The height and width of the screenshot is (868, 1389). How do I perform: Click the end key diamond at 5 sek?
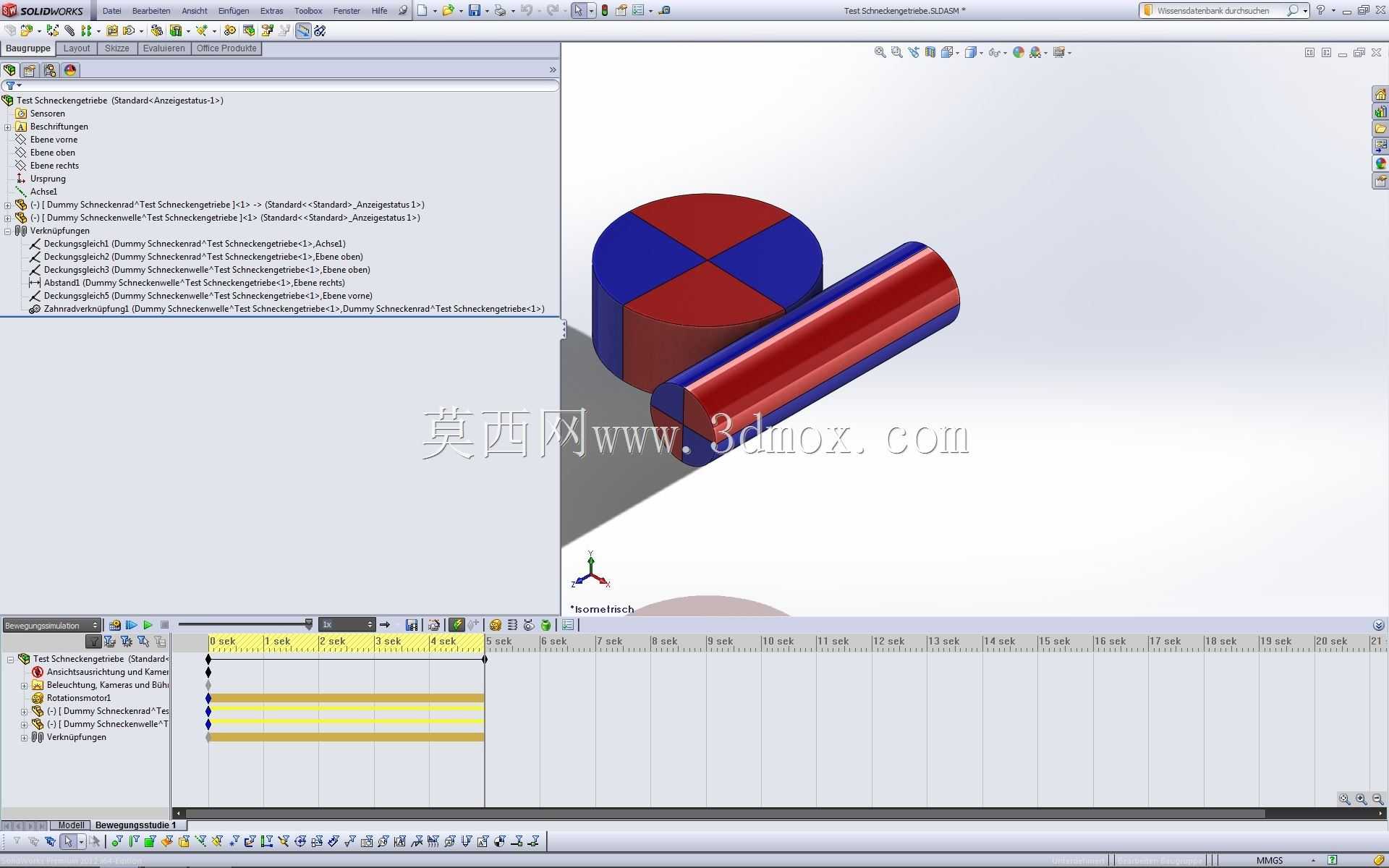(485, 659)
